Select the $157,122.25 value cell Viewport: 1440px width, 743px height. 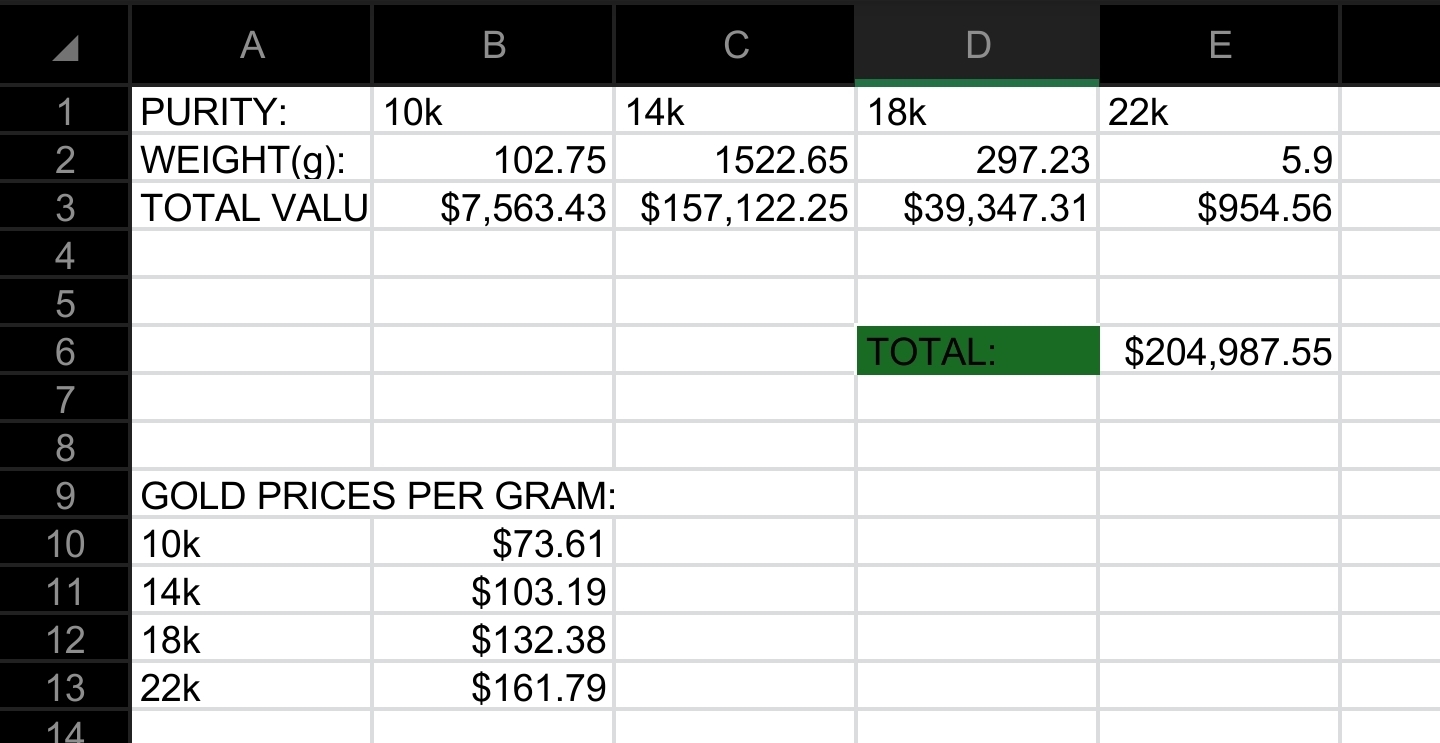tap(735, 207)
